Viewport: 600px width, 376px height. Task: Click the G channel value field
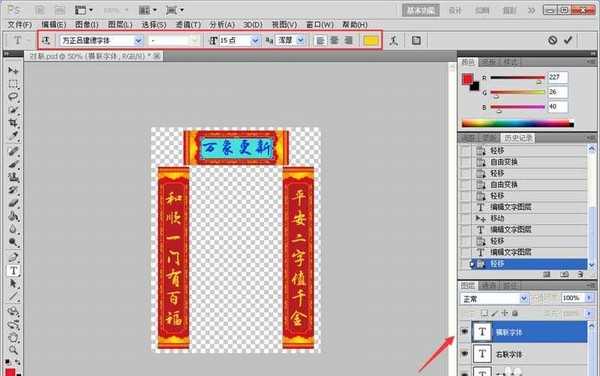(558, 92)
